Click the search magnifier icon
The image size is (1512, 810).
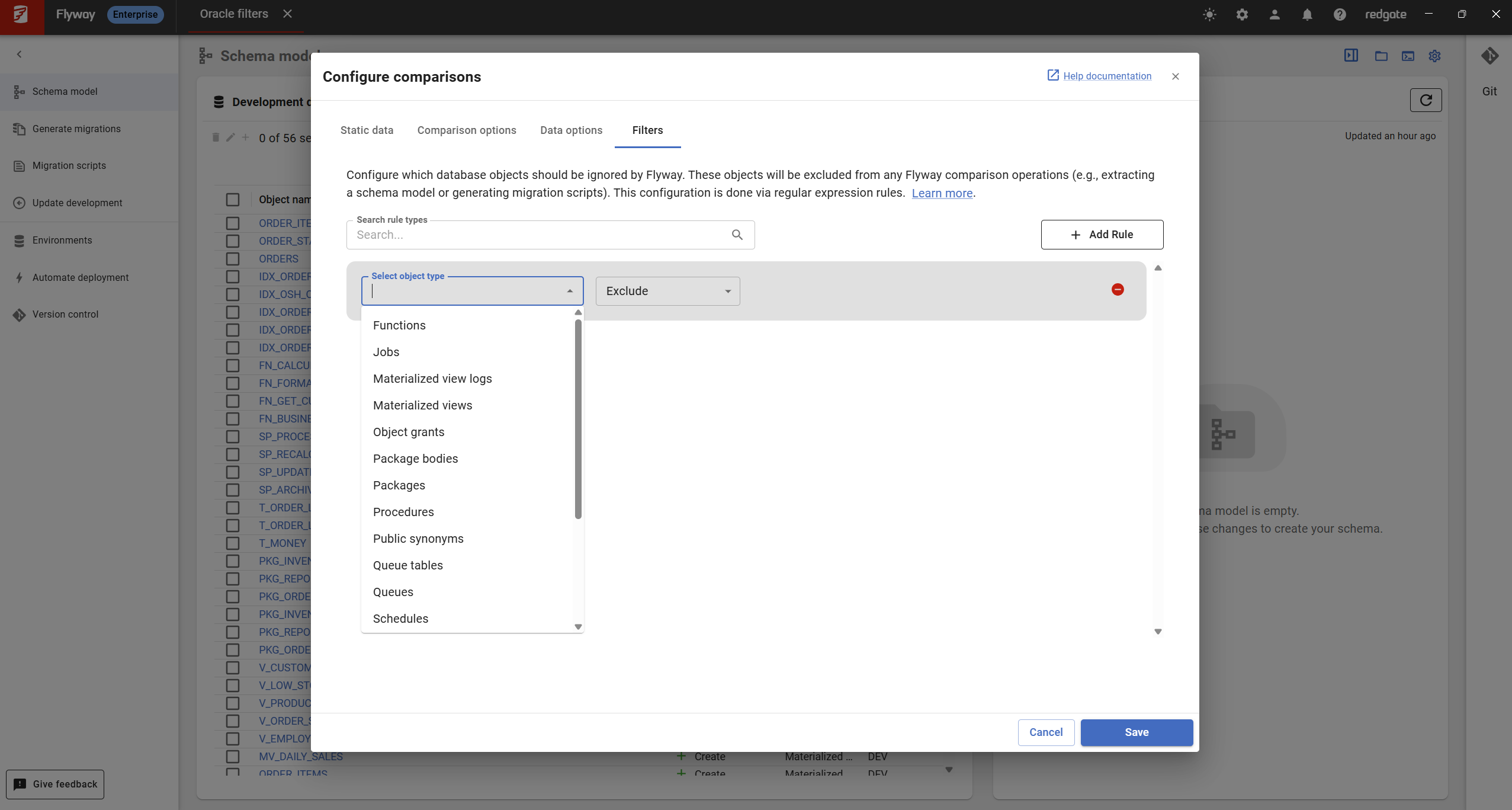click(x=737, y=235)
